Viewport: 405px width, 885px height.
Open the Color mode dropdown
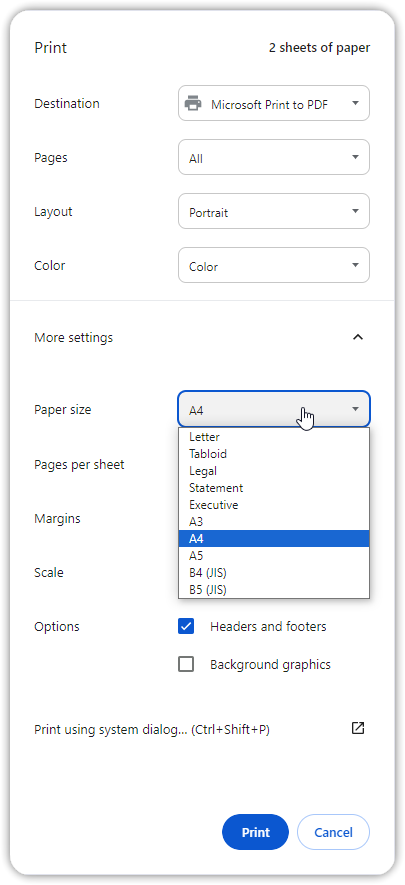click(274, 265)
